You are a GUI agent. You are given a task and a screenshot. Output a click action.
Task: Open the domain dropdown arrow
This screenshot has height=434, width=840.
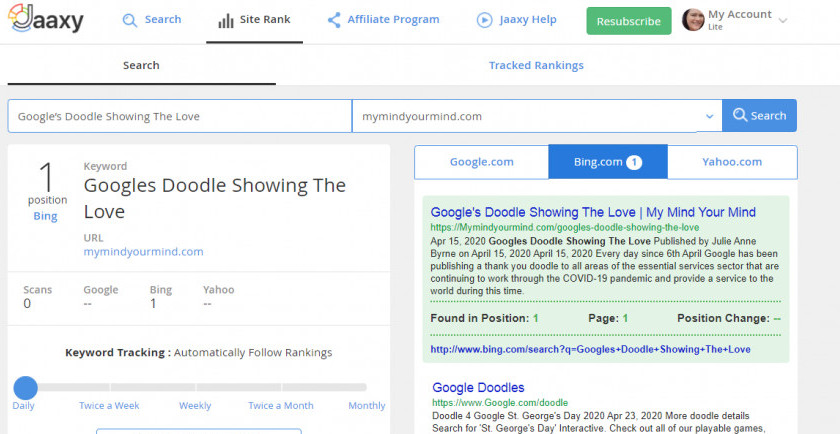[x=709, y=116]
